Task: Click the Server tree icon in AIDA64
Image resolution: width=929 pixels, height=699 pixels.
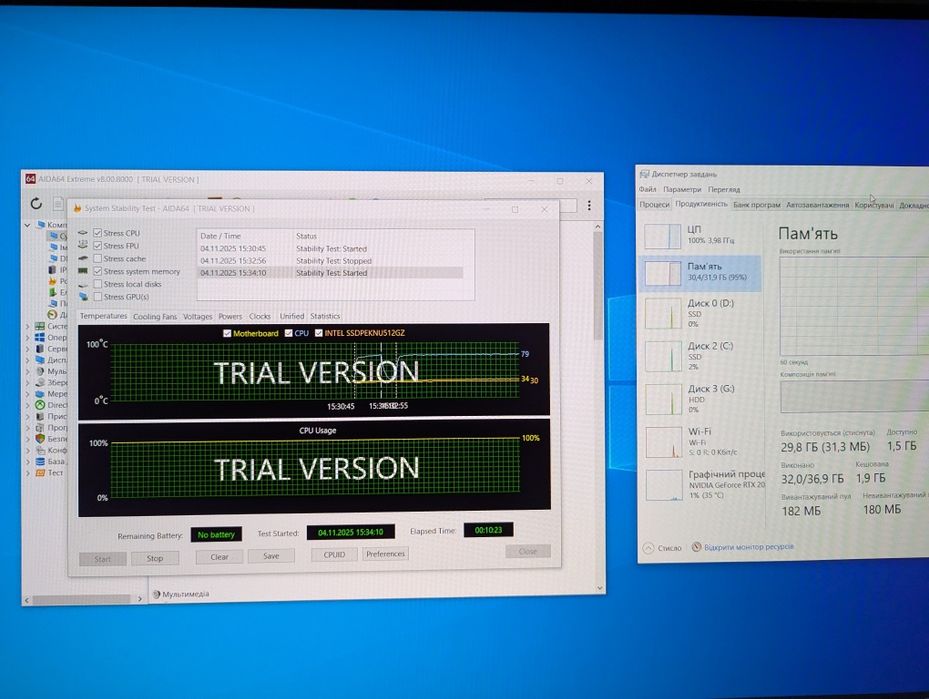Action: point(40,348)
